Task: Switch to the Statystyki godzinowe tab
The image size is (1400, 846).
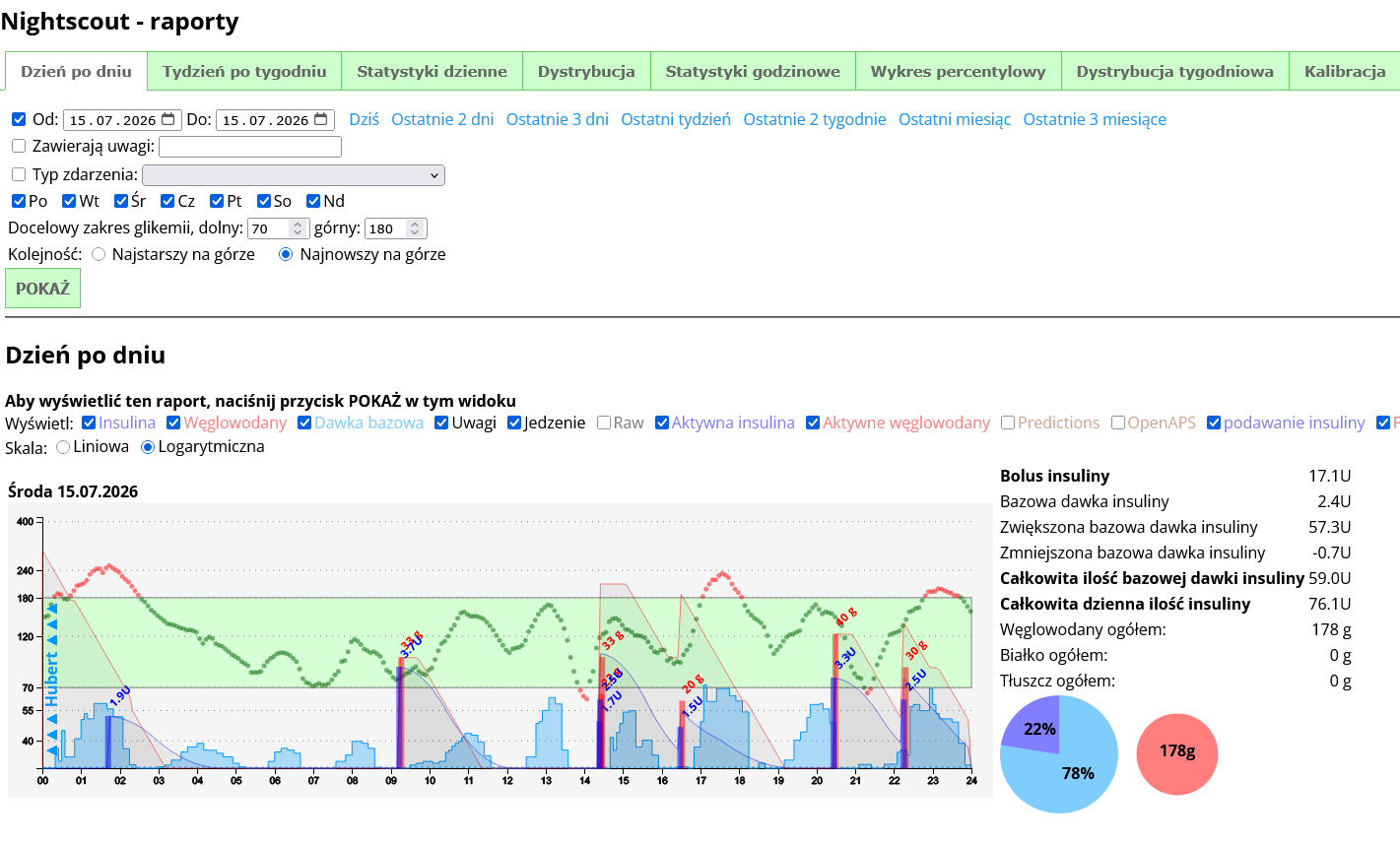Action: coord(753,71)
